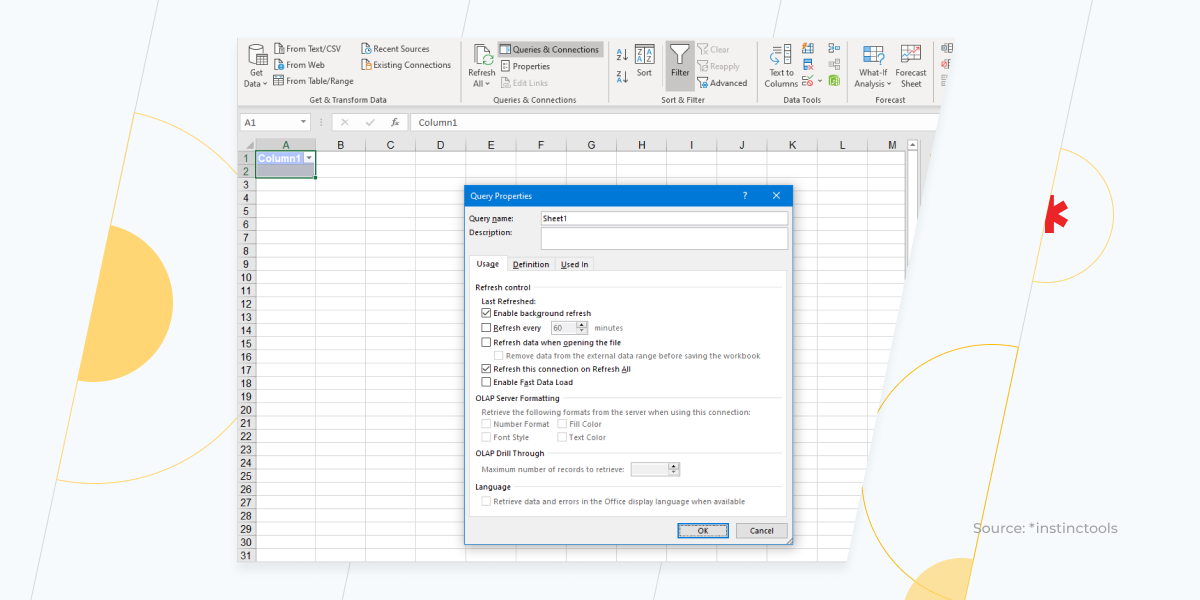1200x600 pixels.
Task: Switch to the Definition tab
Action: pos(531,264)
